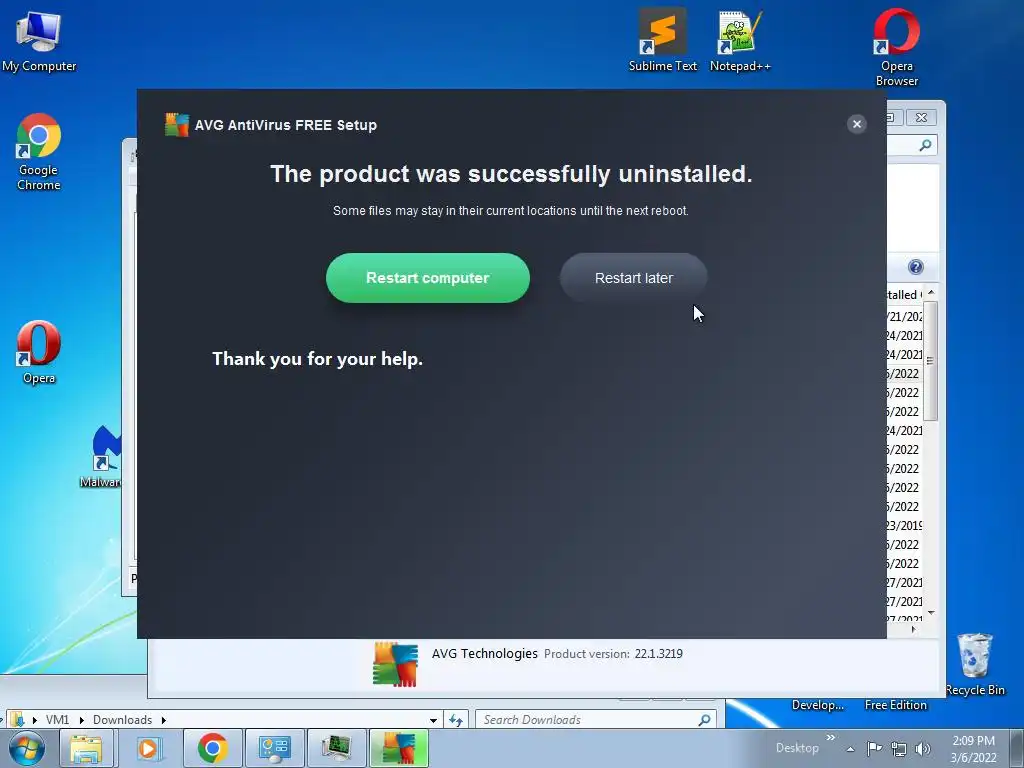
Task: Click the green Restart computer button
Action: tap(428, 278)
